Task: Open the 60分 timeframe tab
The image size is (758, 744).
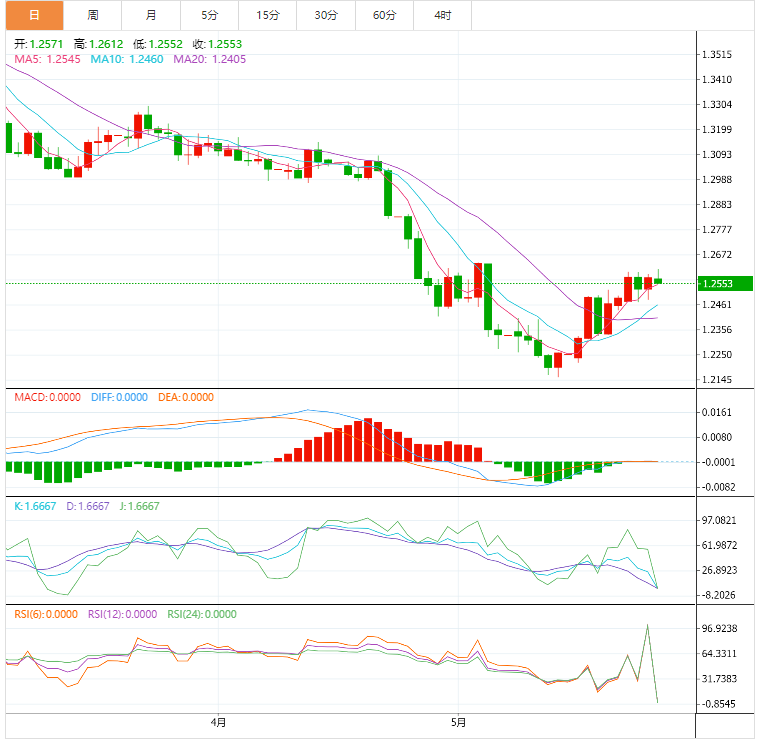Action: [384, 15]
